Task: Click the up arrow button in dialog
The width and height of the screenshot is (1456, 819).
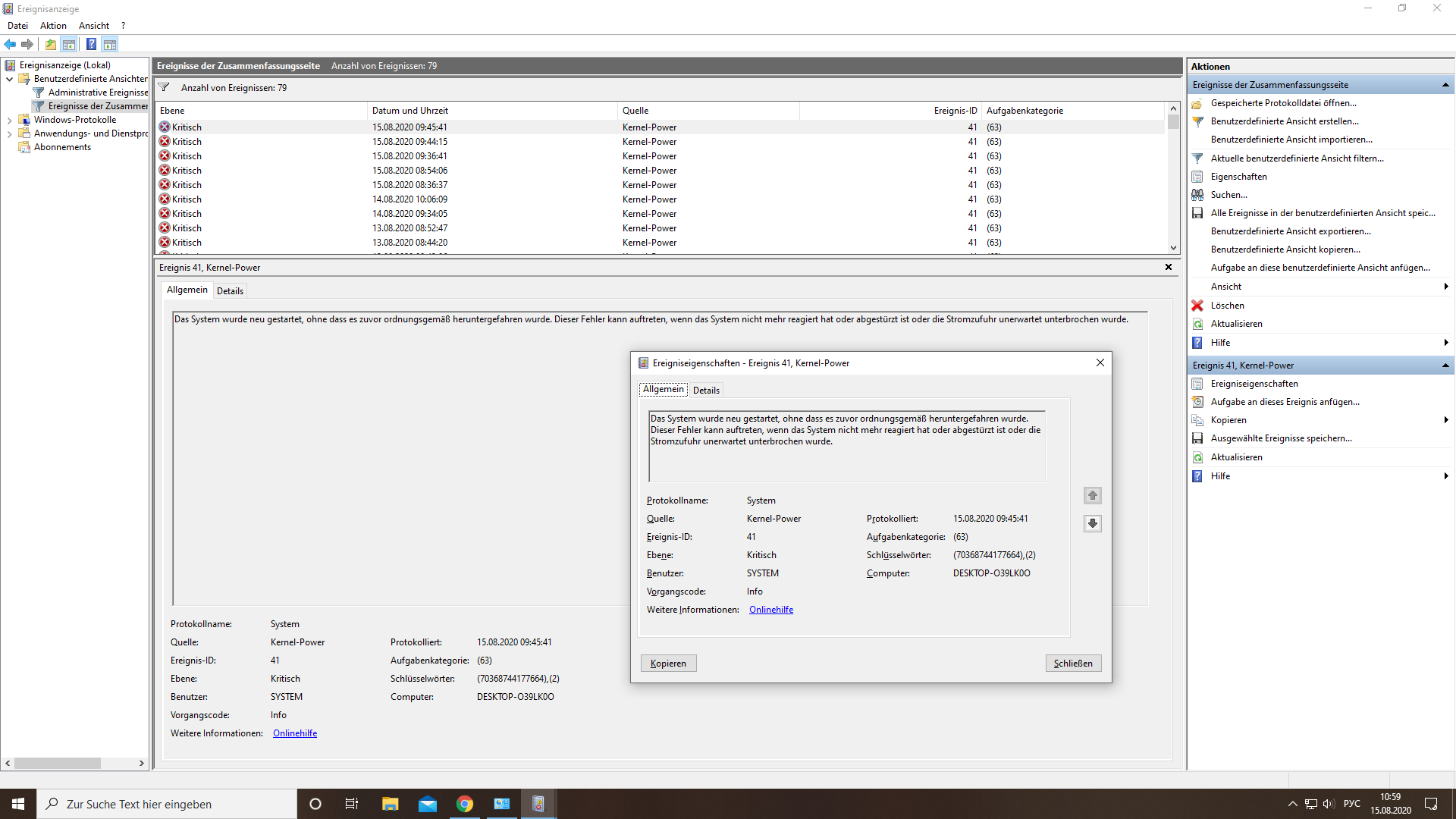Action: [1093, 495]
